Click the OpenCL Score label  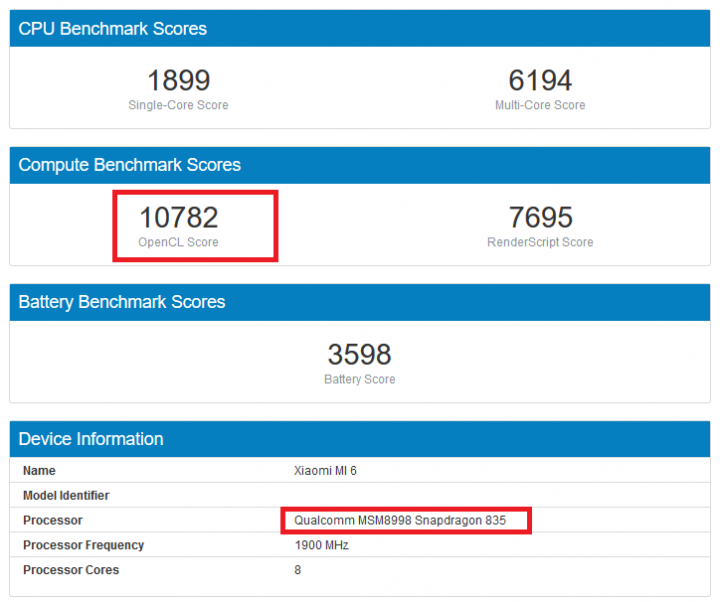[x=178, y=242]
